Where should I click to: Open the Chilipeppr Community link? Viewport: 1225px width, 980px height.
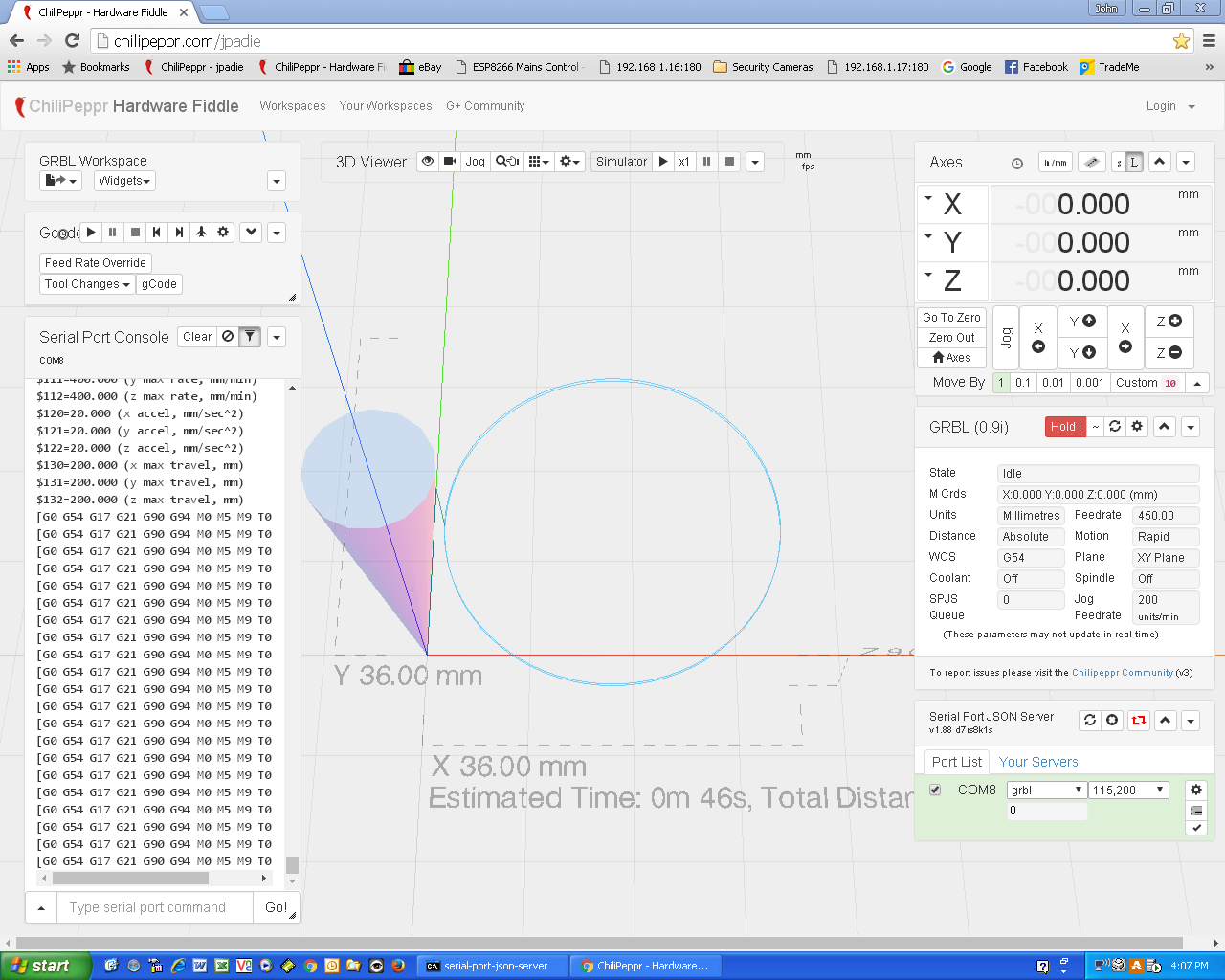tap(1122, 673)
